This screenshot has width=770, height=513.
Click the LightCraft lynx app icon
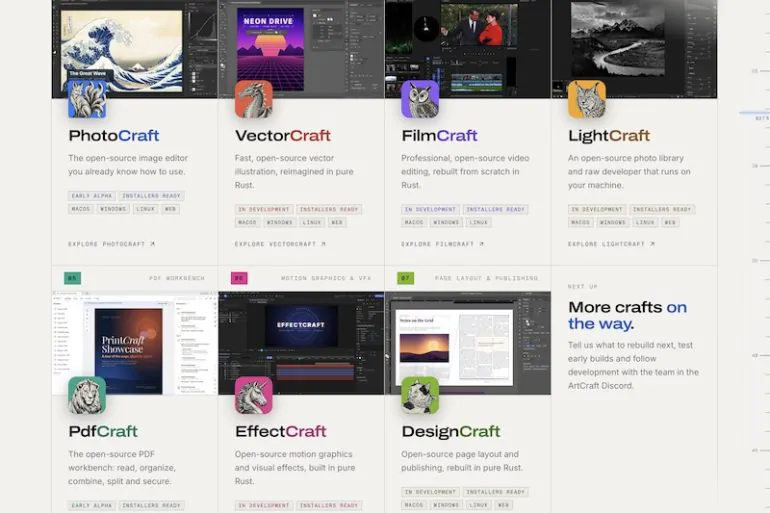coord(587,99)
